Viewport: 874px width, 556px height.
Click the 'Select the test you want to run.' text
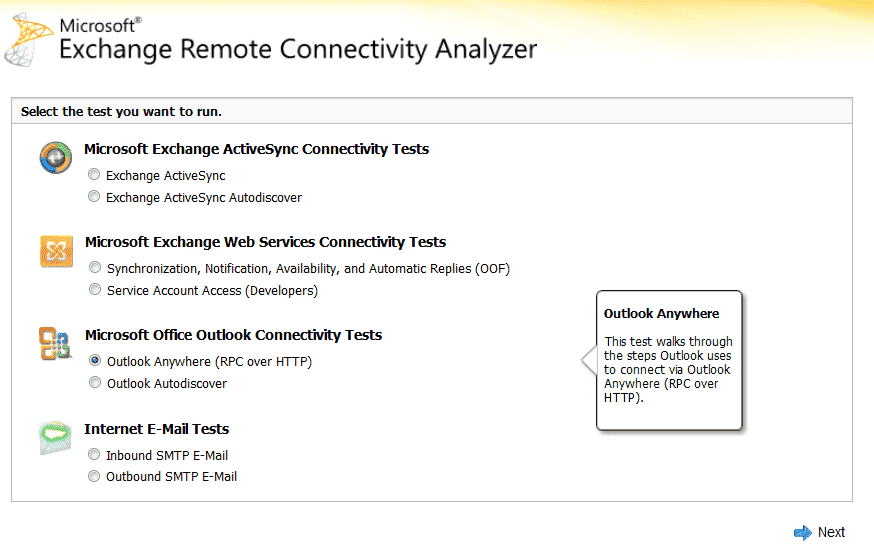121,112
